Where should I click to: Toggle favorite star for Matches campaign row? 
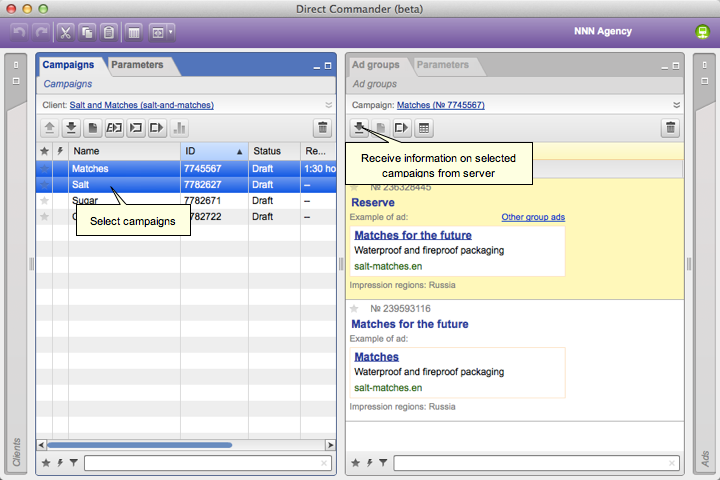click(44, 169)
